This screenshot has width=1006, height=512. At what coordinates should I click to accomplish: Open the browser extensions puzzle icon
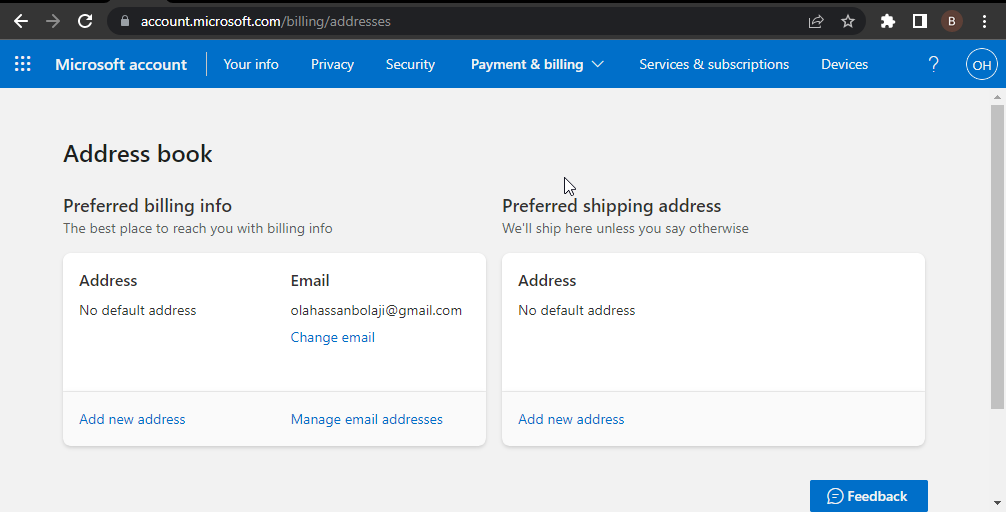888,21
